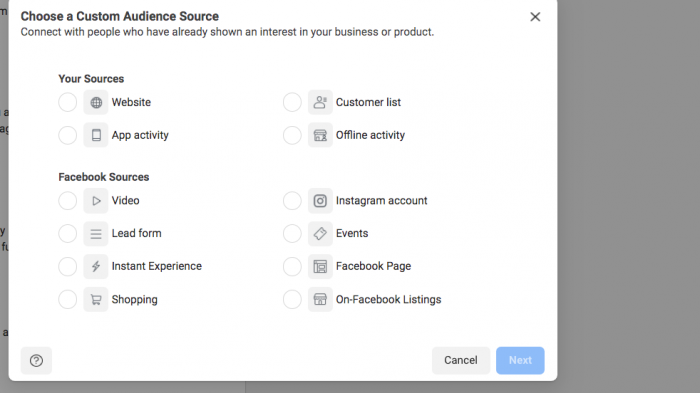This screenshot has height=393, width=700.
Task: Select the On-Facebook Listings radio button
Action: (x=292, y=299)
